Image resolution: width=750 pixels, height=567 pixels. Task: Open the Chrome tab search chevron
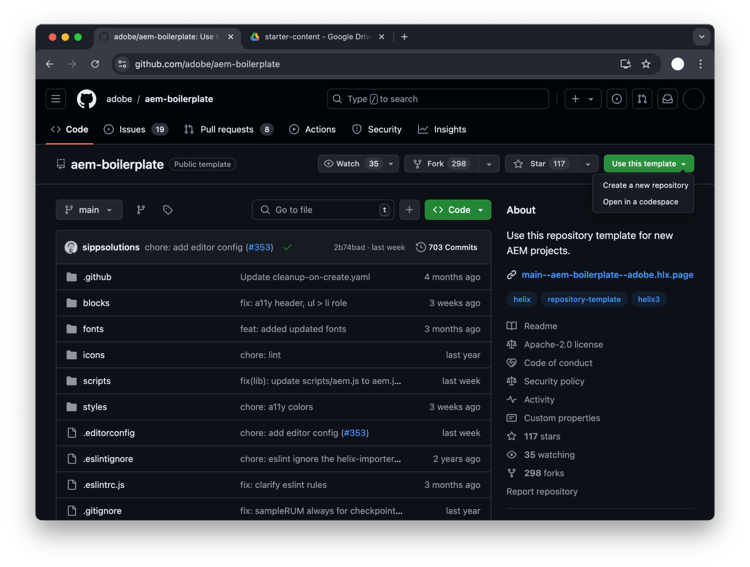point(701,37)
